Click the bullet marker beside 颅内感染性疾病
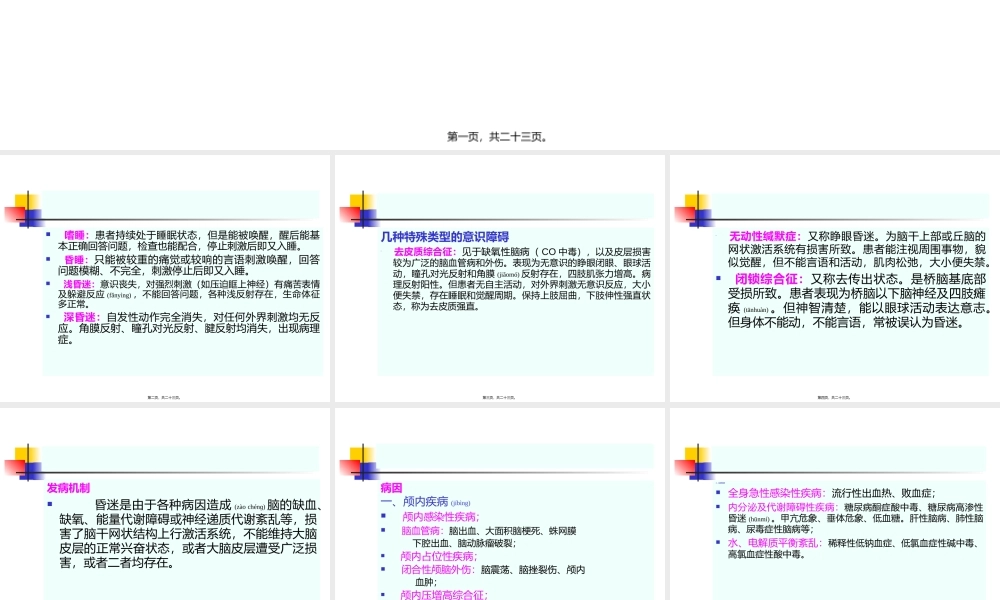The image size is (1000, 600). 385,515
